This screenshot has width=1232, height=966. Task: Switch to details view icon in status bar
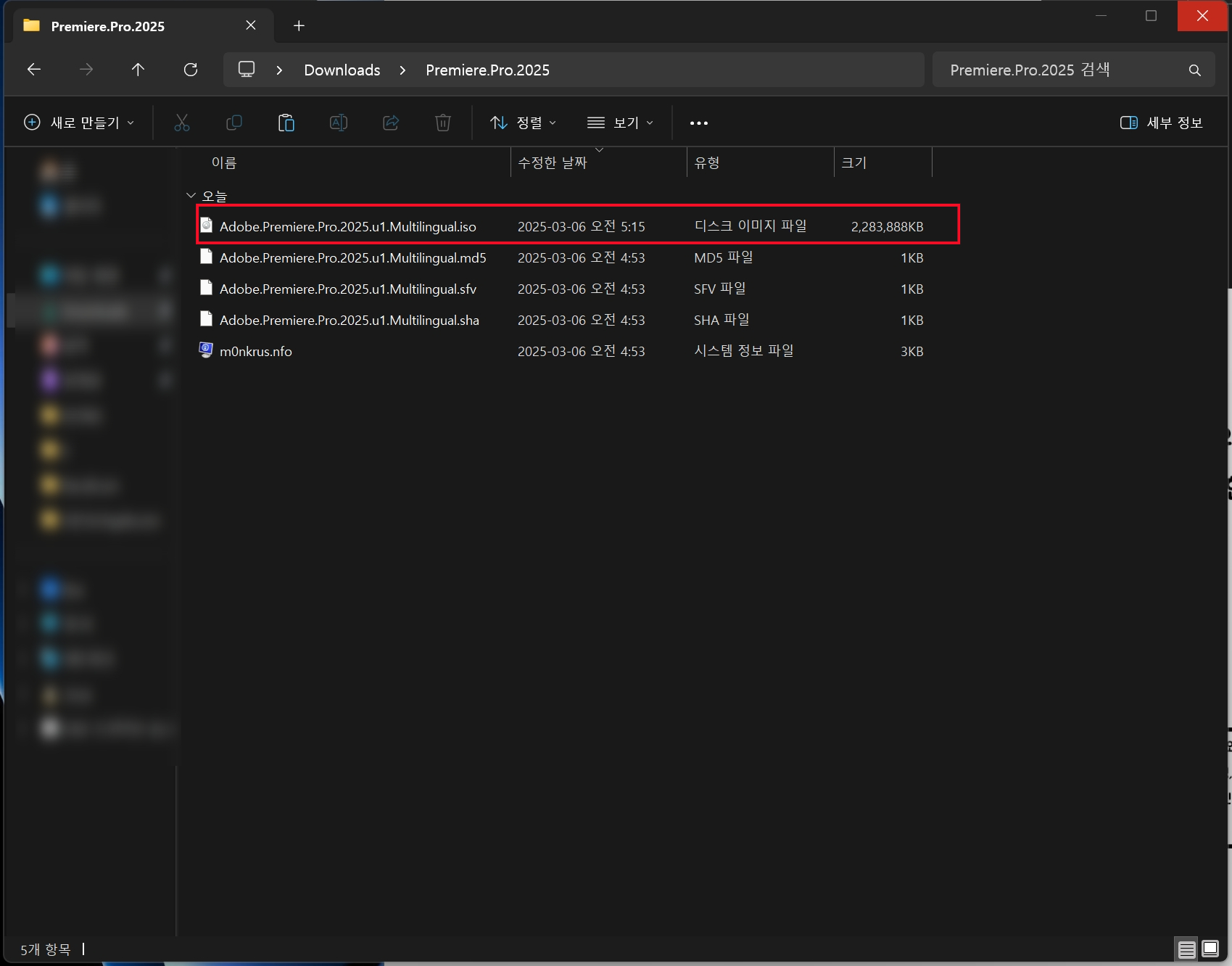pyautogui.click(x=1187, y=949)
